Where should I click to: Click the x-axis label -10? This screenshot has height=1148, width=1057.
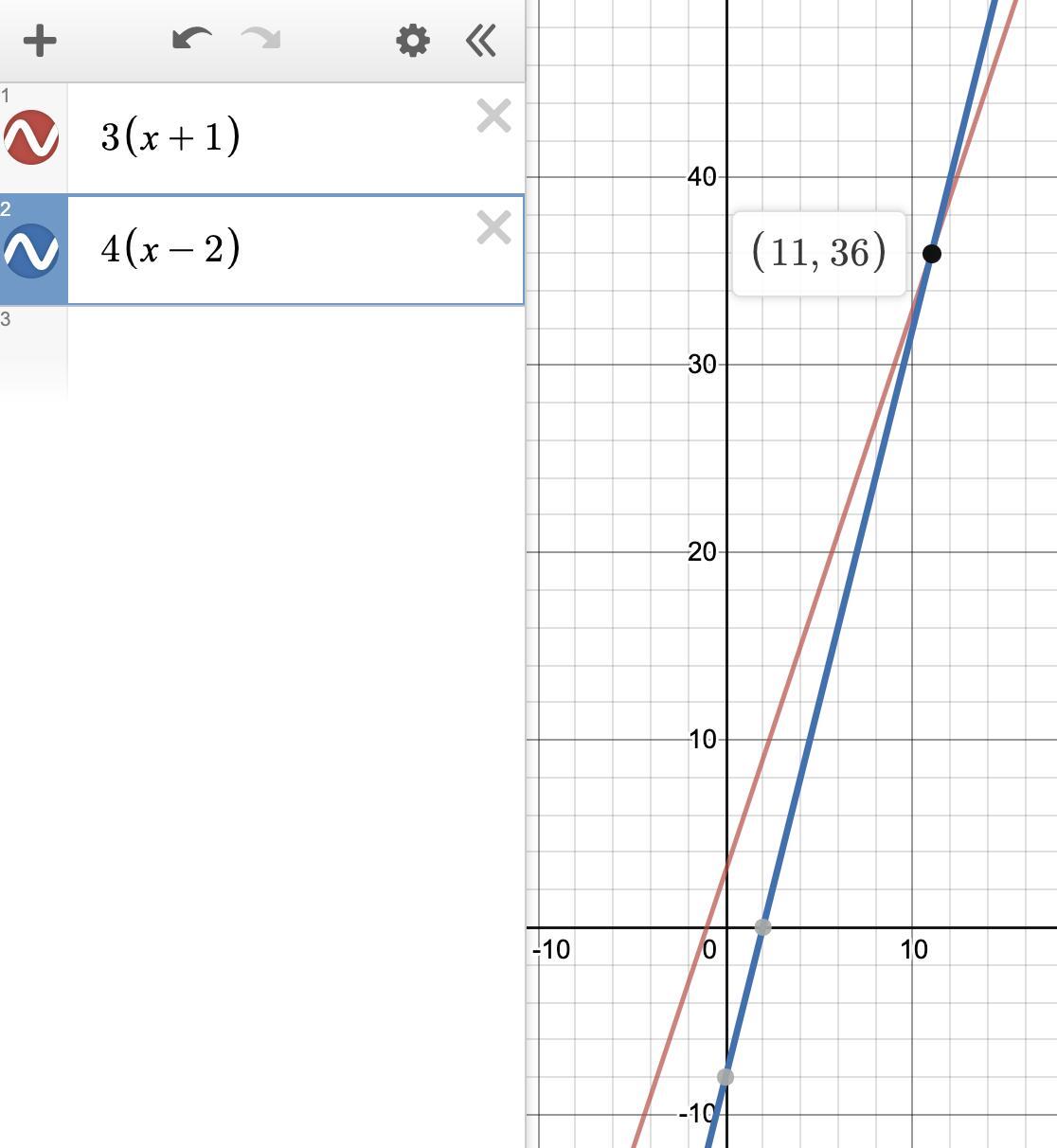[551, 949]
